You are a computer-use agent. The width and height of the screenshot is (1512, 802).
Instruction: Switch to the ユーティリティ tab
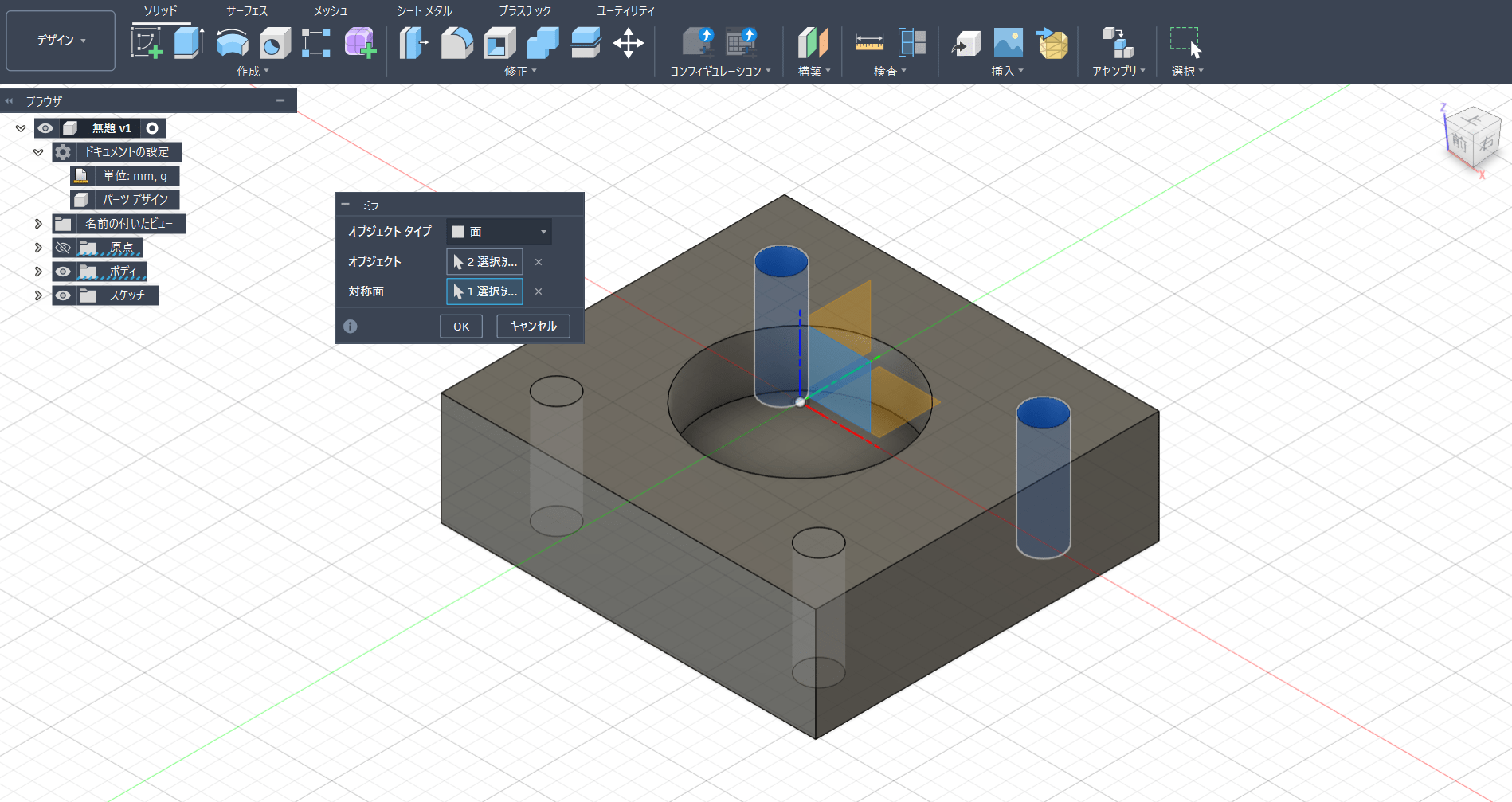(625, 10)
